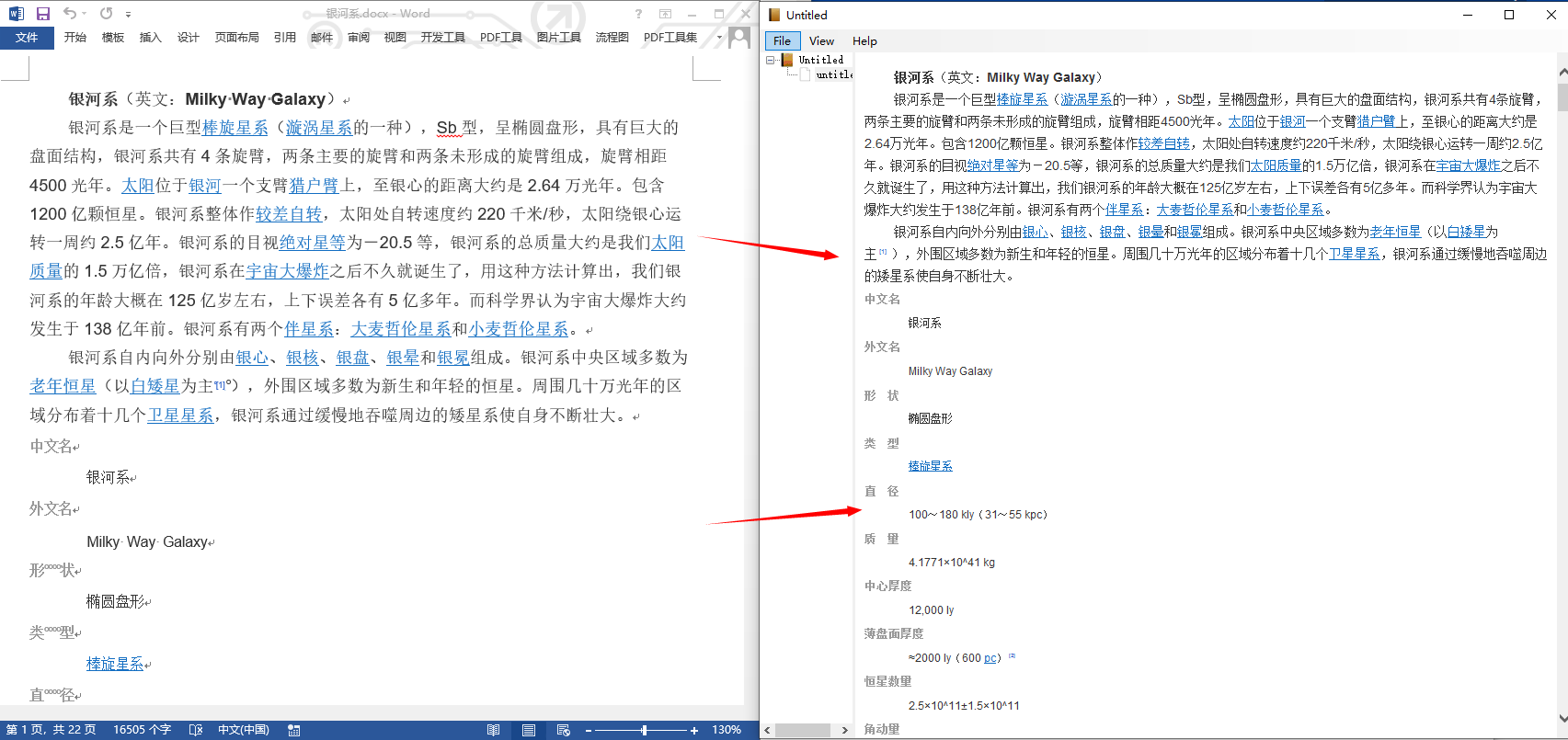Click the 猎户臂 link in Word document

click(x=315, y=186)
